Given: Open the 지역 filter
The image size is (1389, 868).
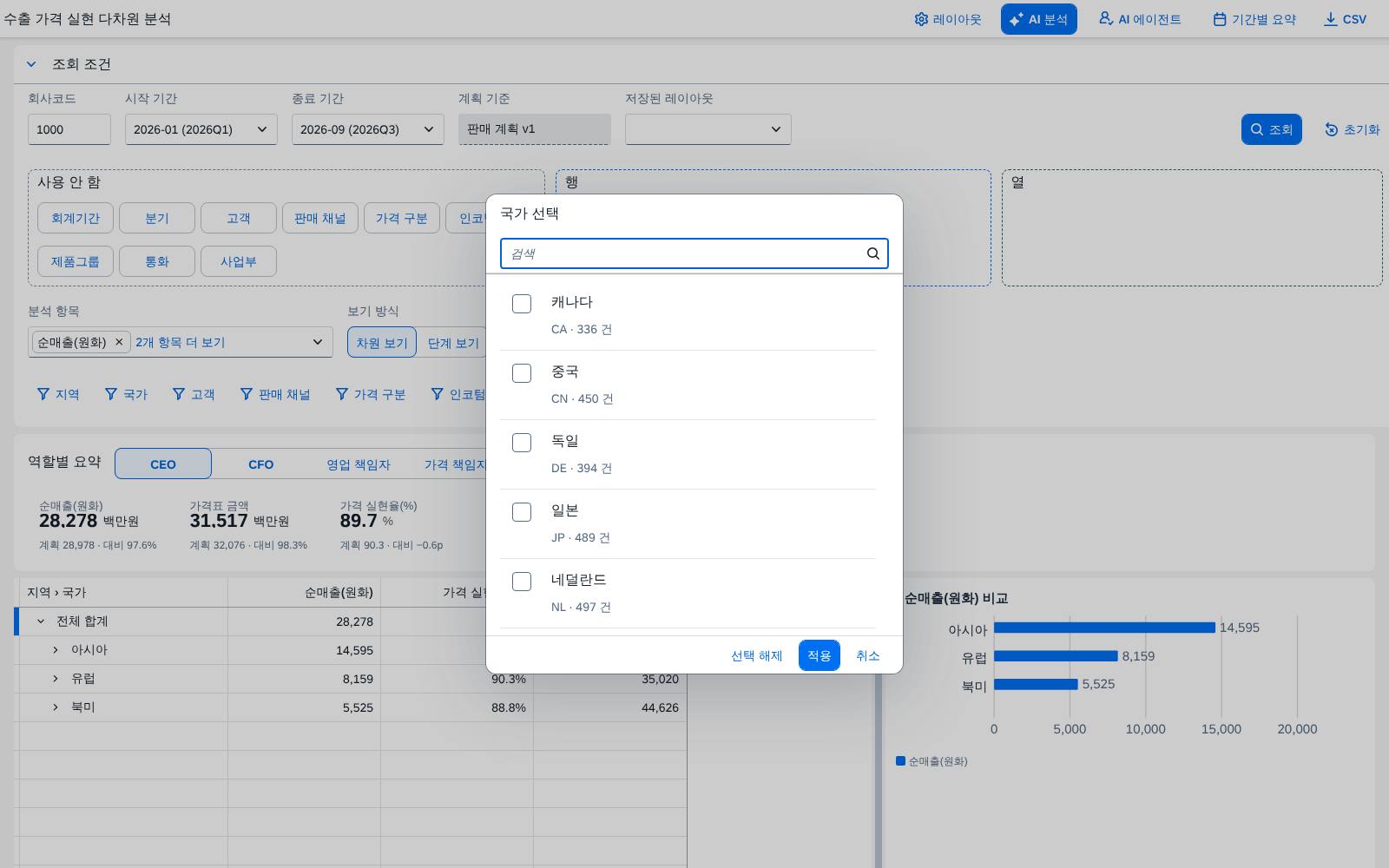Looking at the screenshot, I should (x=58, y=394).
